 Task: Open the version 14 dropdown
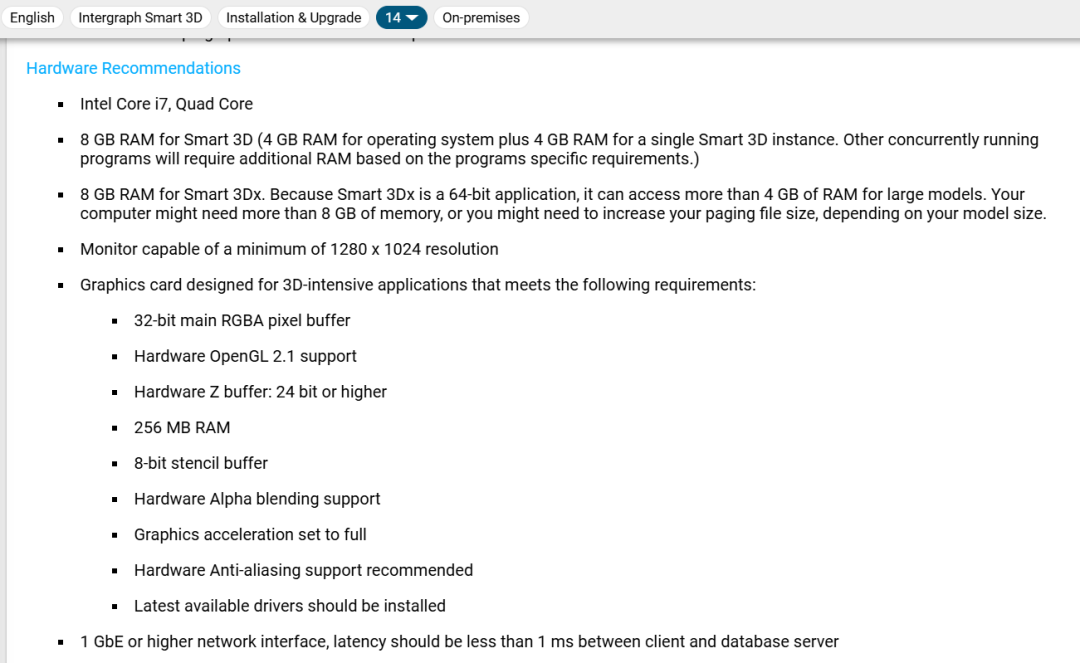[402, 18]
